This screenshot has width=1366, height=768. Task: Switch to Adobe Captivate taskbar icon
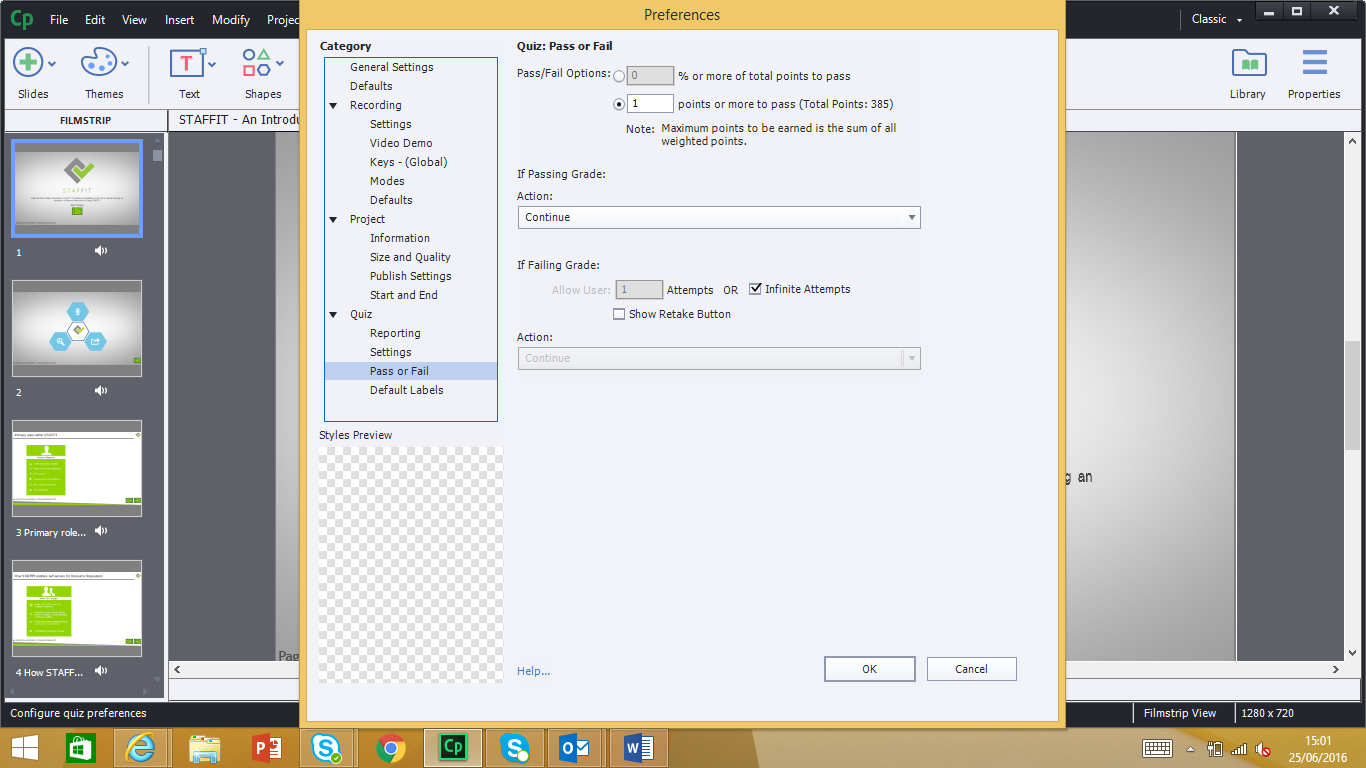[453, 748]
